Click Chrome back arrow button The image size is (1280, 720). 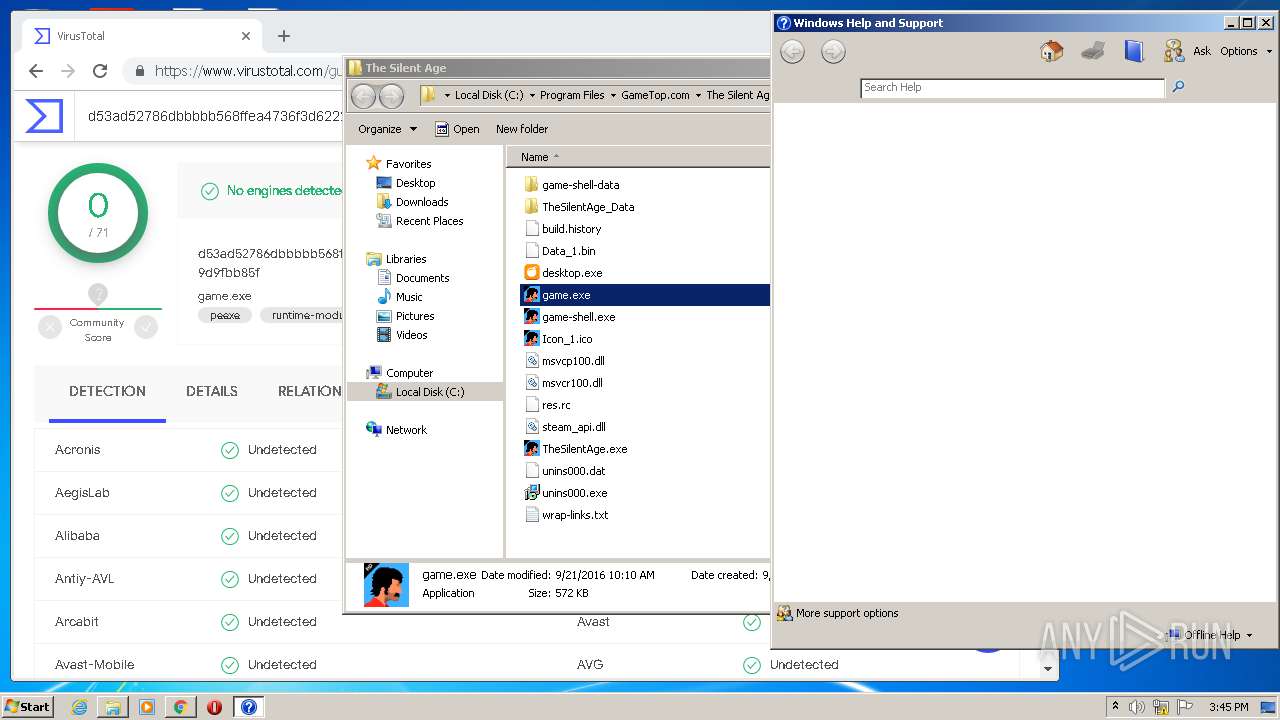click(x=36, y=71)
